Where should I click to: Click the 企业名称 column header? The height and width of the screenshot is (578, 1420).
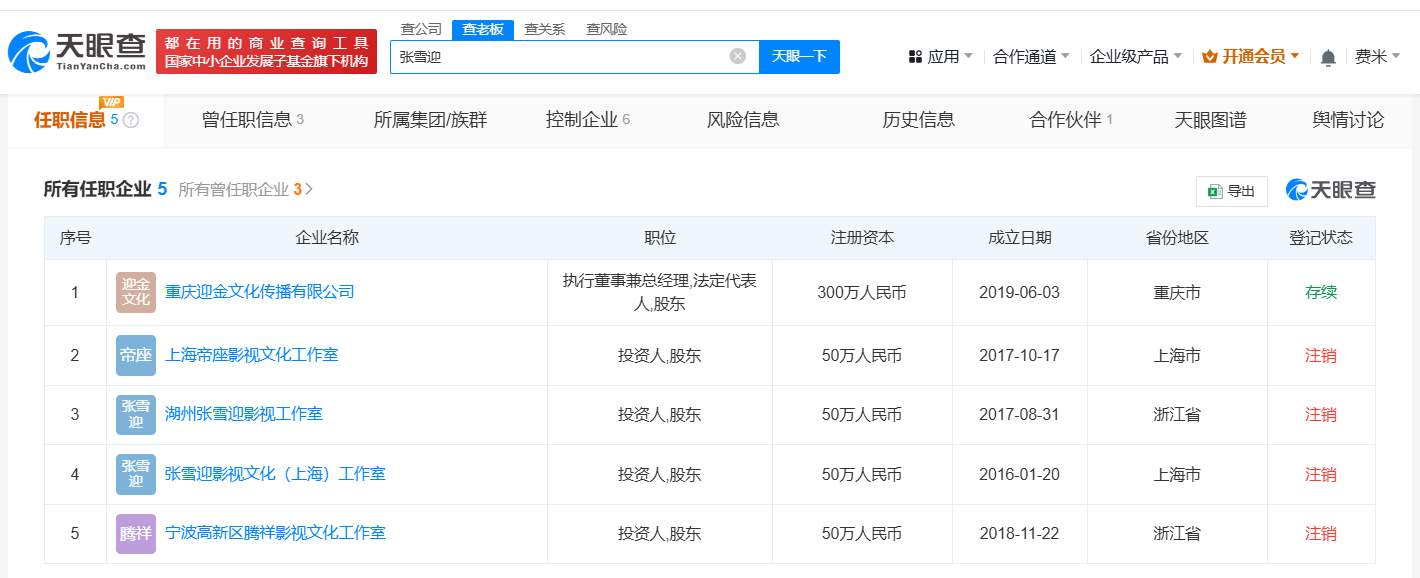[x=327, y=238]
